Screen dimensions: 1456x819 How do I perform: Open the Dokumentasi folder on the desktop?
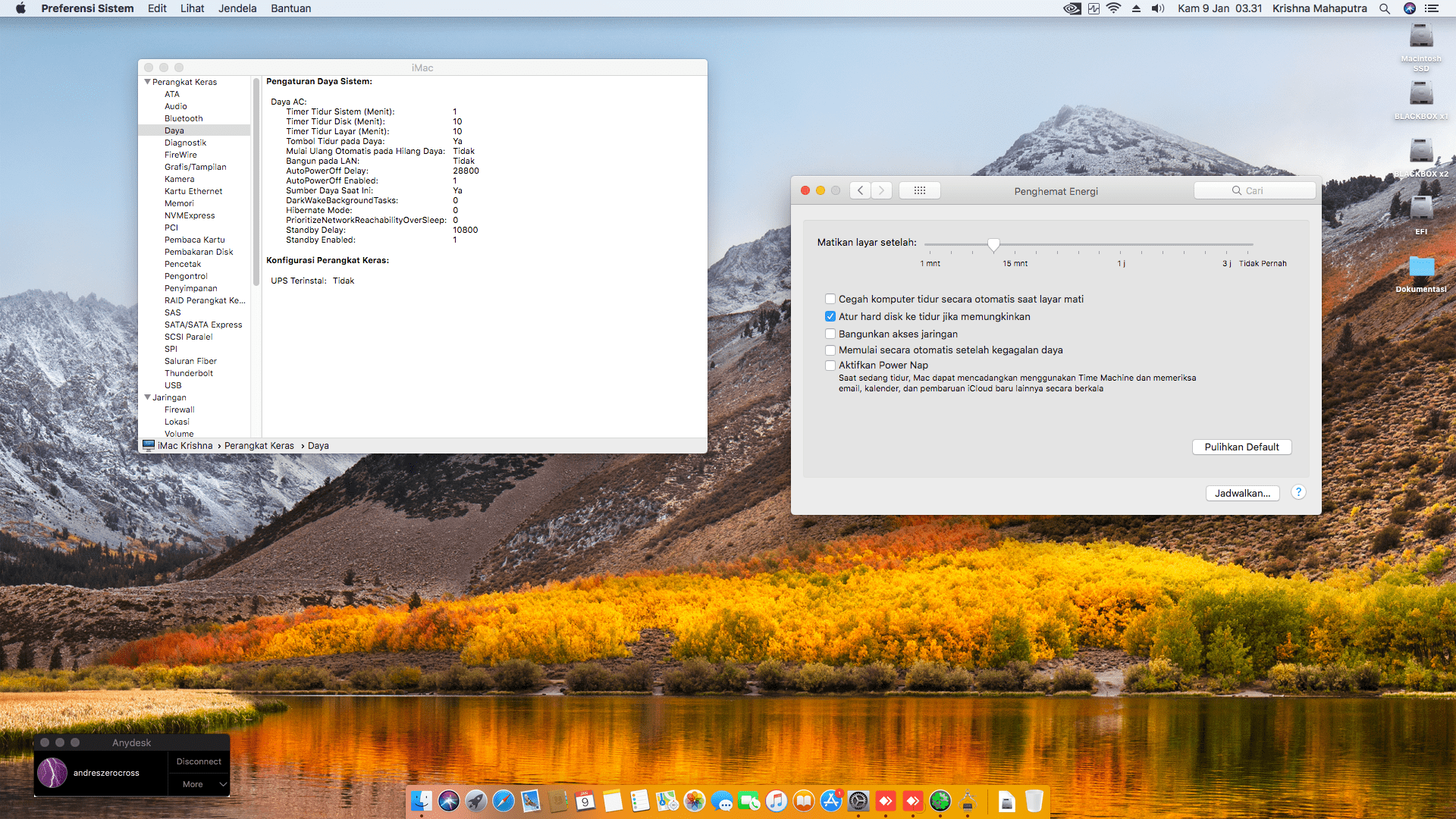pos(1421,267)
